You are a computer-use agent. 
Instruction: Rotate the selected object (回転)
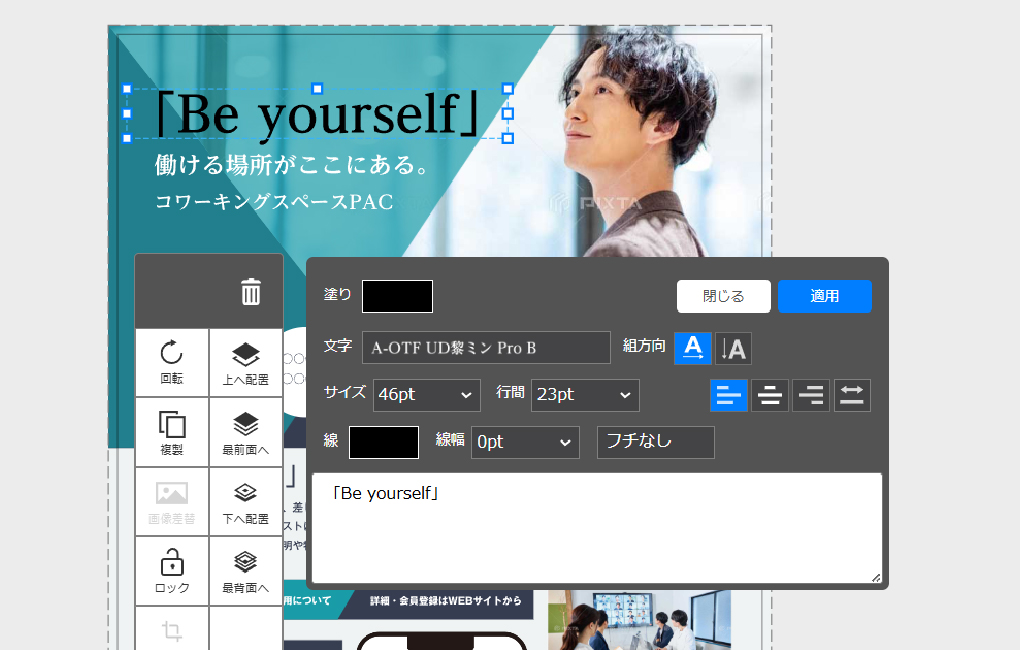click(x=172, y=362)
